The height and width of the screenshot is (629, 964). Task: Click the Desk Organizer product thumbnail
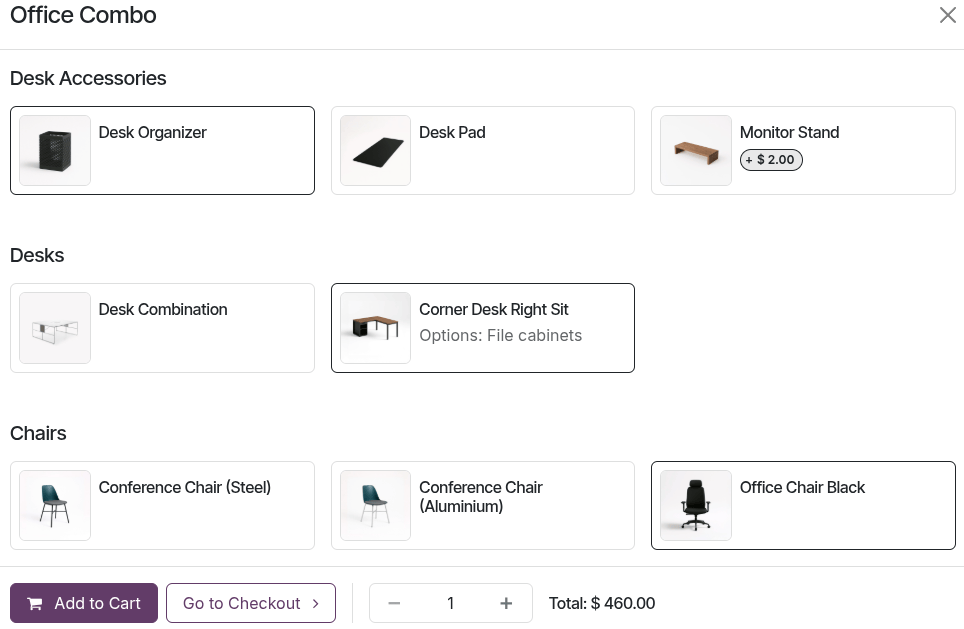54,150
